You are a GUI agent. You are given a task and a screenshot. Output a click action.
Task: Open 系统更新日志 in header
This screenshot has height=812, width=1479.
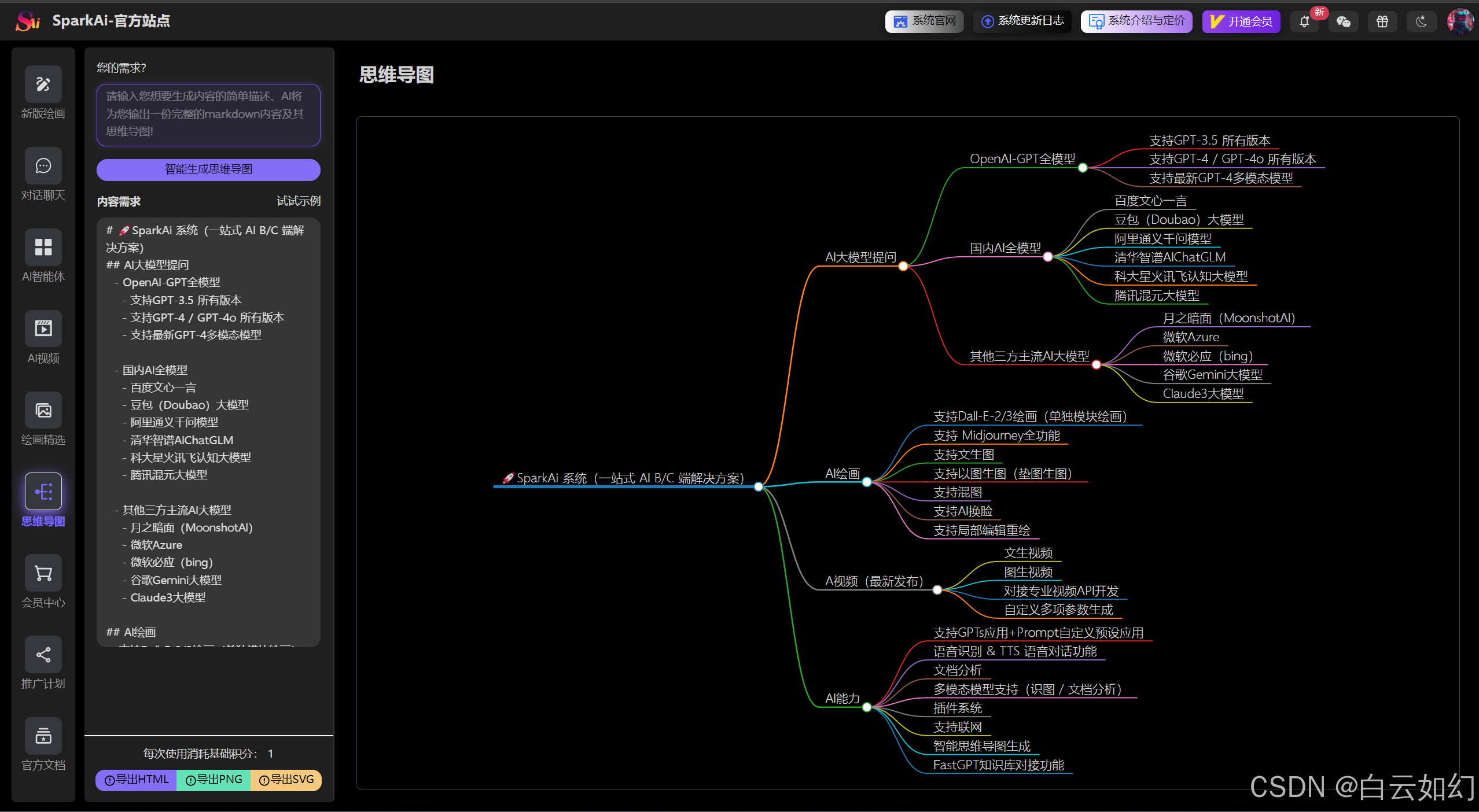(x=1022, y=21)
